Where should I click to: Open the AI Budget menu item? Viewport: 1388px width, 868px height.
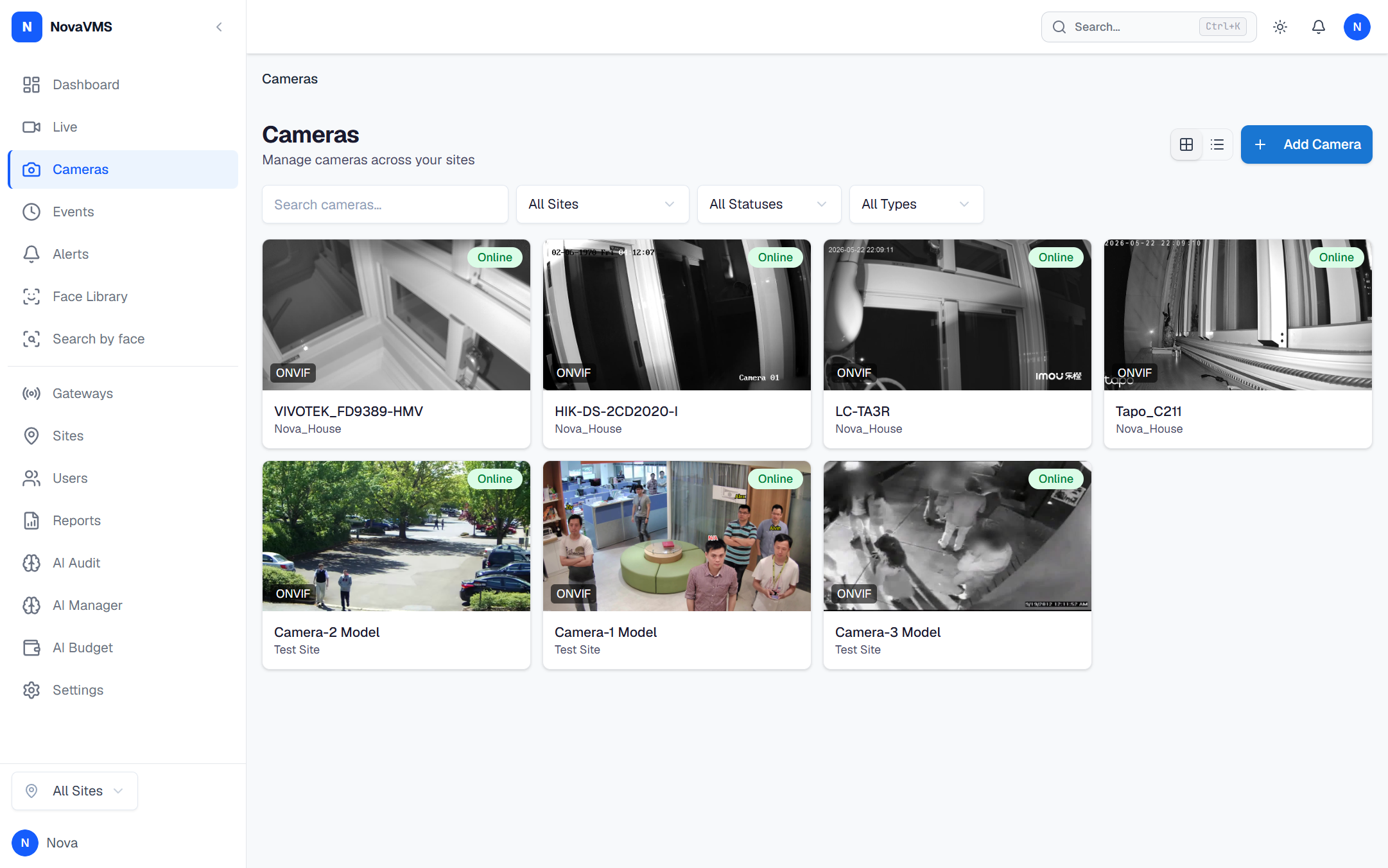123,648
